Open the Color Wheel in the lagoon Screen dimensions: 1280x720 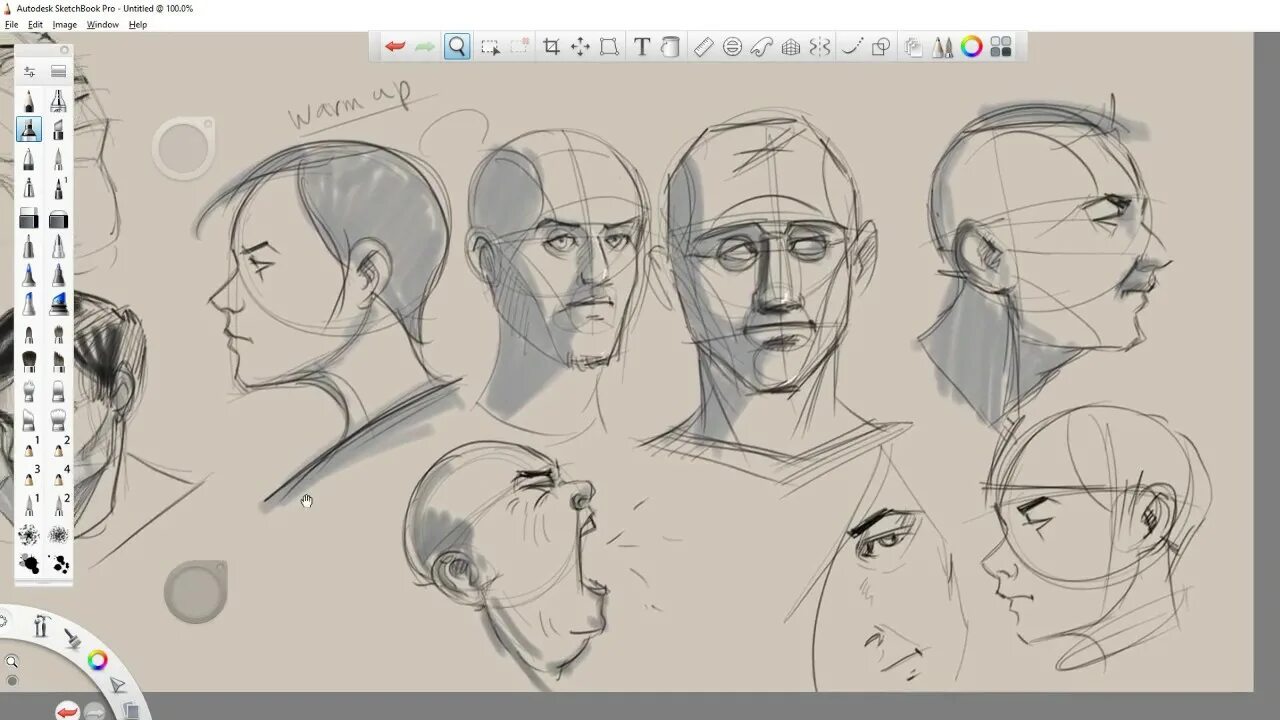(97, 660)
